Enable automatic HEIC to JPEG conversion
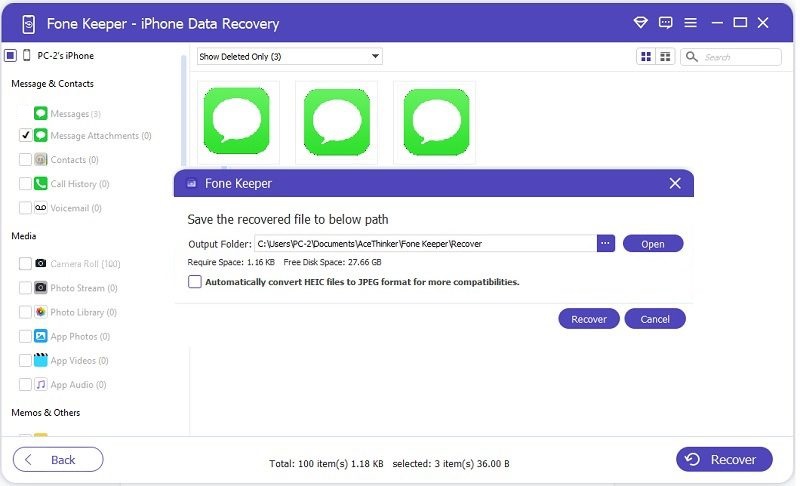This screenshot has width=800, height=486. tap(195, 282)
